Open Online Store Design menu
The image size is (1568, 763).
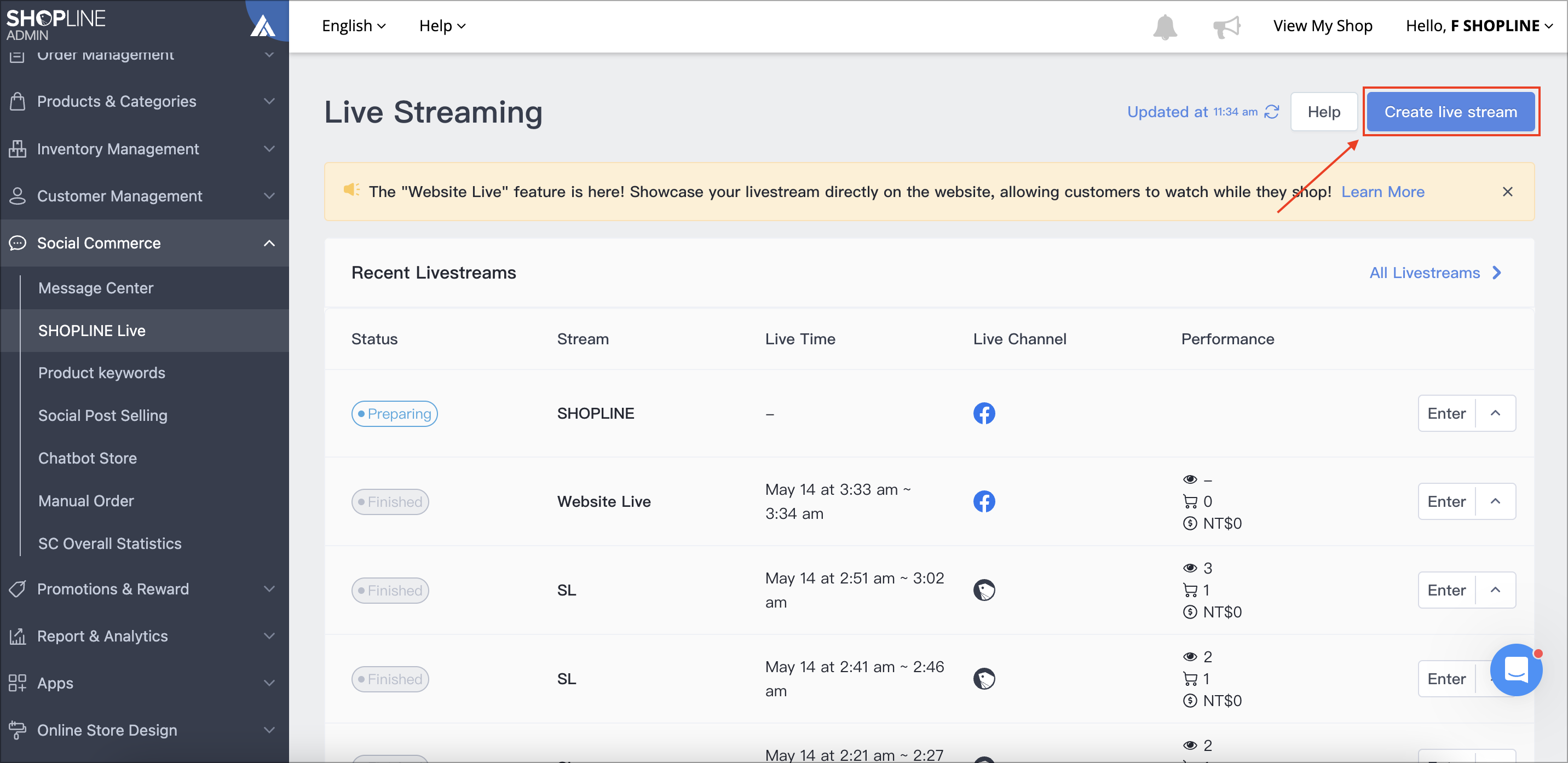coord(144,730)
